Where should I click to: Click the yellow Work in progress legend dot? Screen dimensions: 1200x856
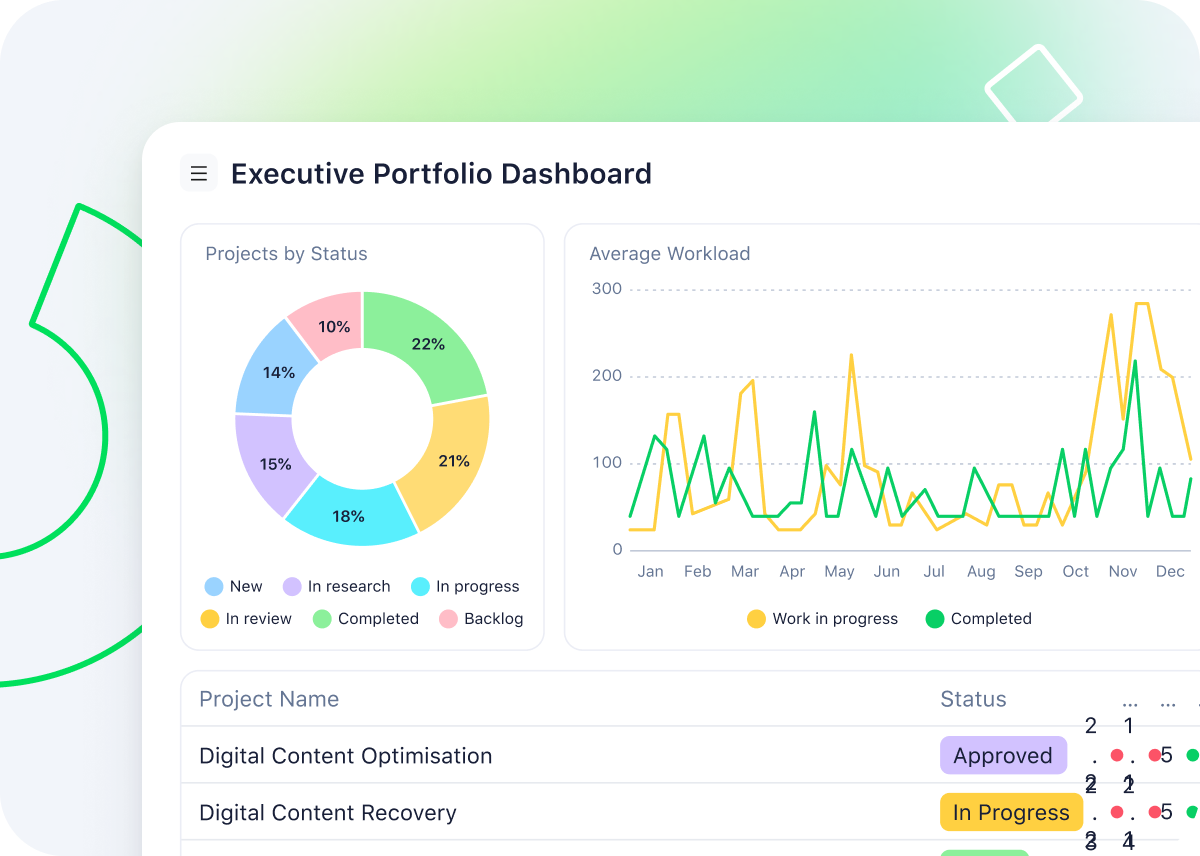coord(756,619)
